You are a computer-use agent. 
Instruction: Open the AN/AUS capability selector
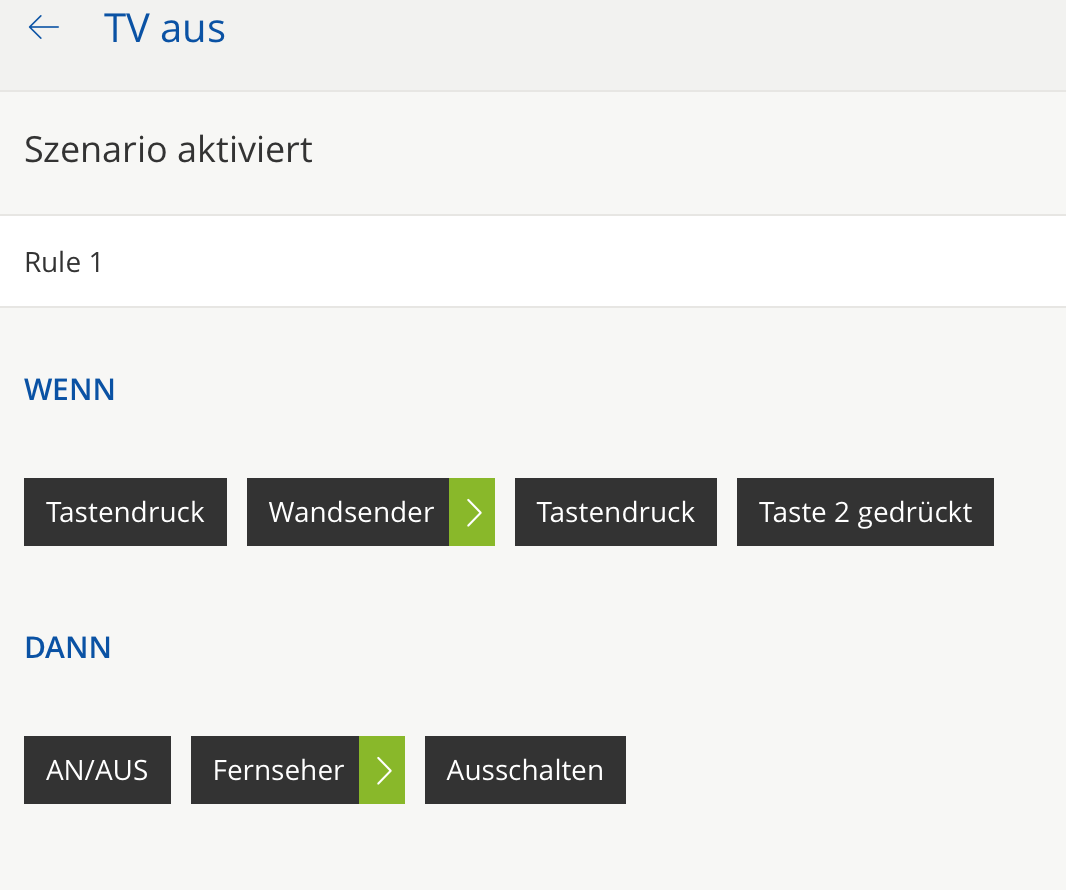97,770
